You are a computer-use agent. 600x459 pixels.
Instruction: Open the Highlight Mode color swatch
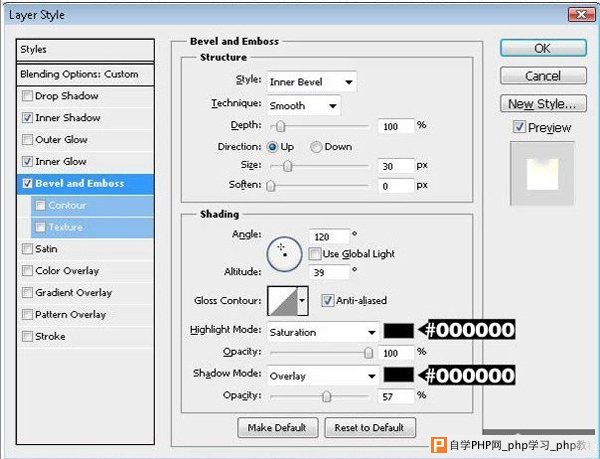(x=399, y=331)
